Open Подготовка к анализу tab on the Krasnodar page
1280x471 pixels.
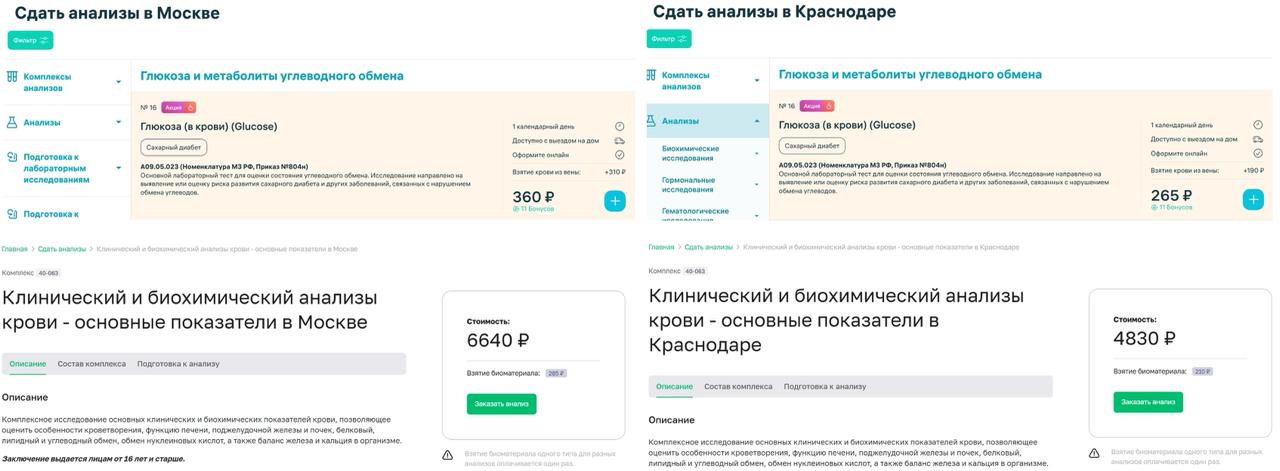pos(824,386)
